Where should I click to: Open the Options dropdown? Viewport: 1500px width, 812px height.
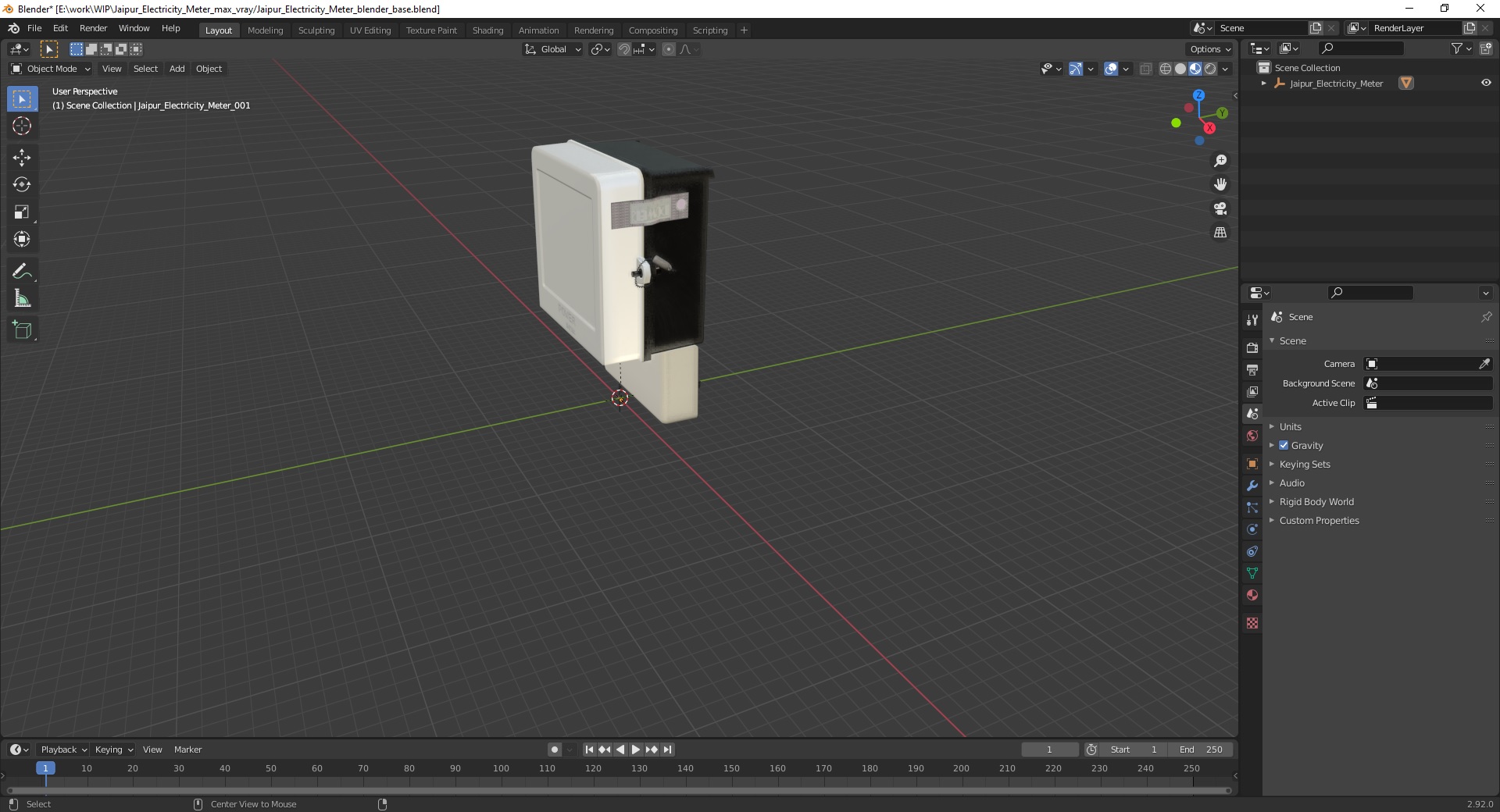point(1210,49)
